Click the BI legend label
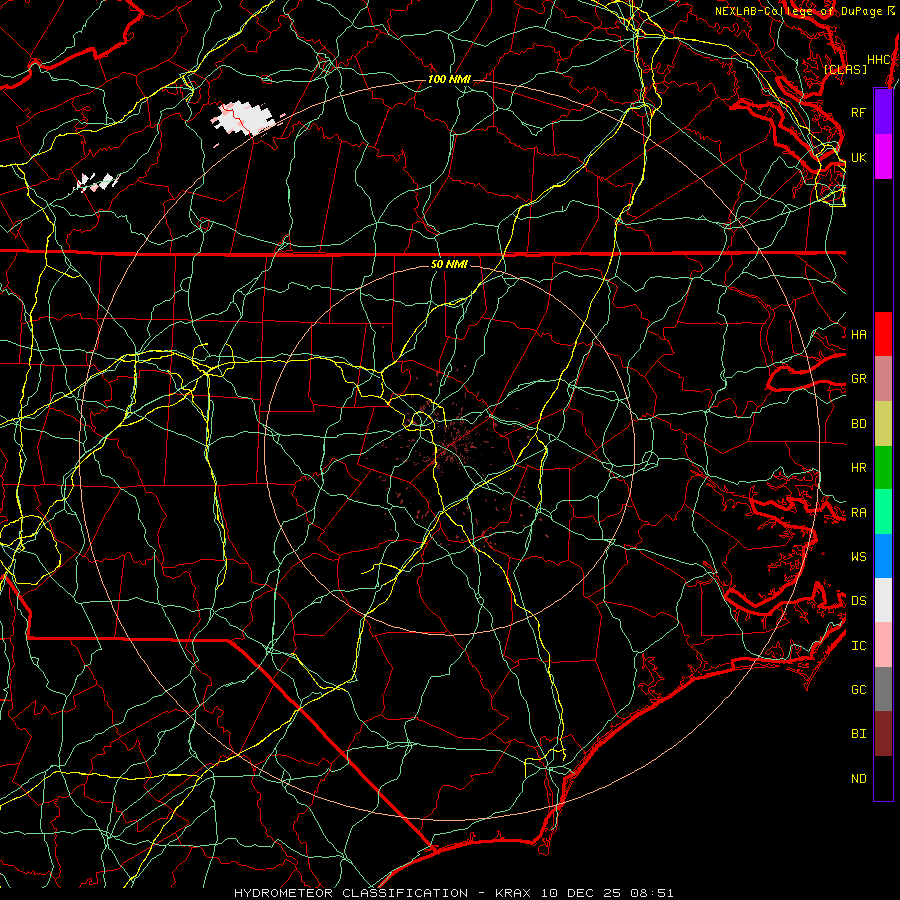This screenshot has height=900, width=900. [859, 734]
